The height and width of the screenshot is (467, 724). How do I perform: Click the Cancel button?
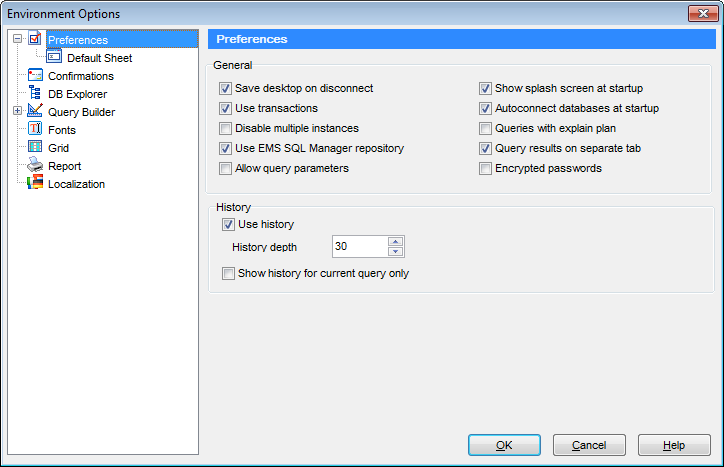(x=589, y=445)
